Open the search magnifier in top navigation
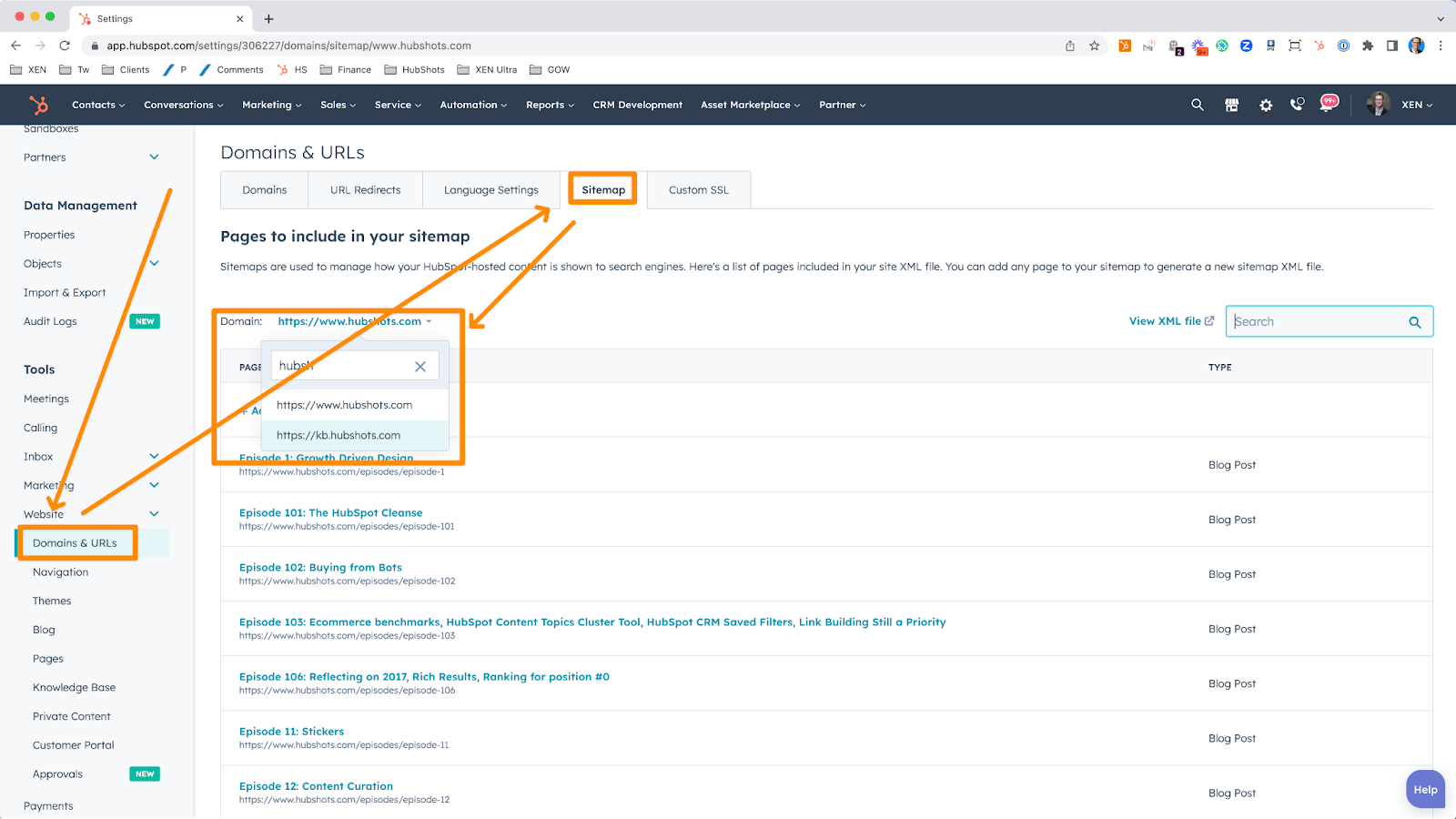1456x819 pixels. click(x=1198, y=105)
